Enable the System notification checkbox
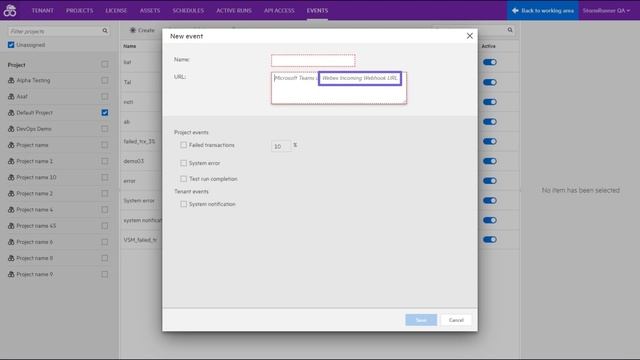Viewport: 640px width, 360px height. pyautogui.click(x=184, y=204)
